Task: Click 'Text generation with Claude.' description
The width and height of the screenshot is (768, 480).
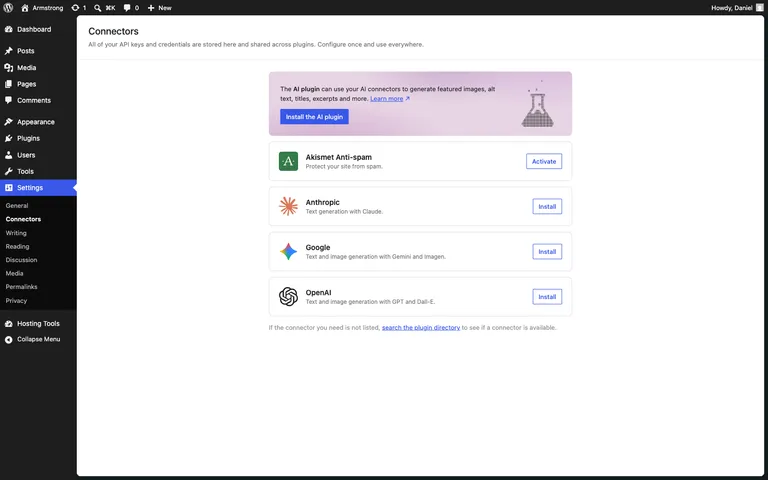Action: click(x=344, y=212)
